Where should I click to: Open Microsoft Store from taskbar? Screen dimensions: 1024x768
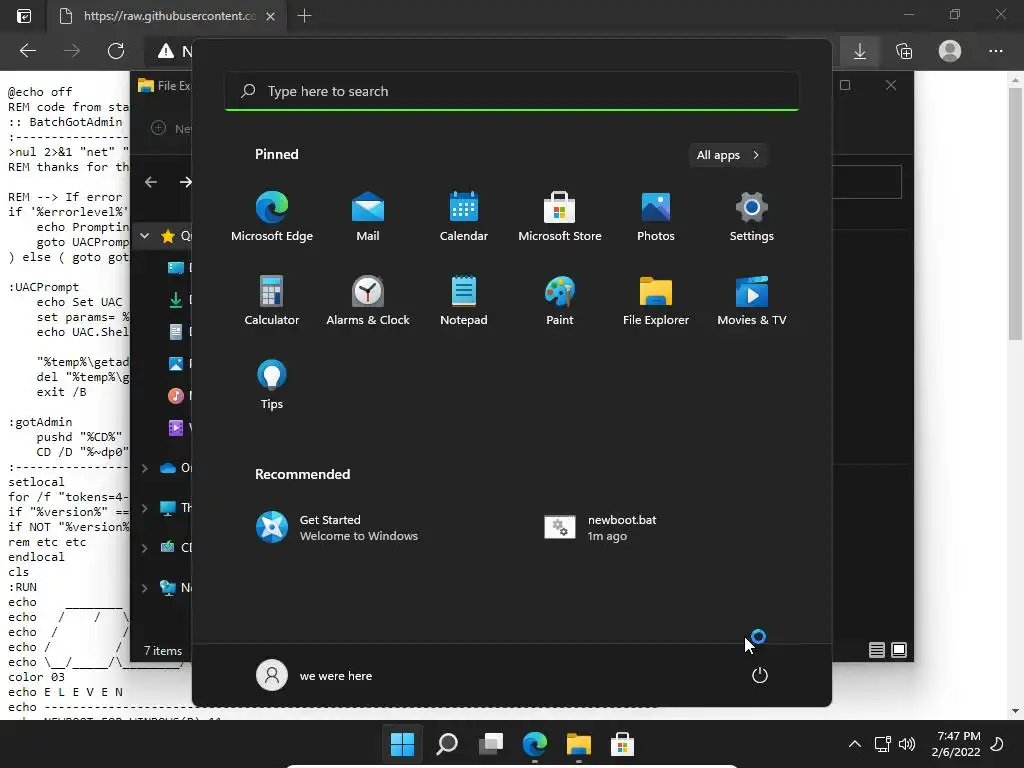[622, 744]
